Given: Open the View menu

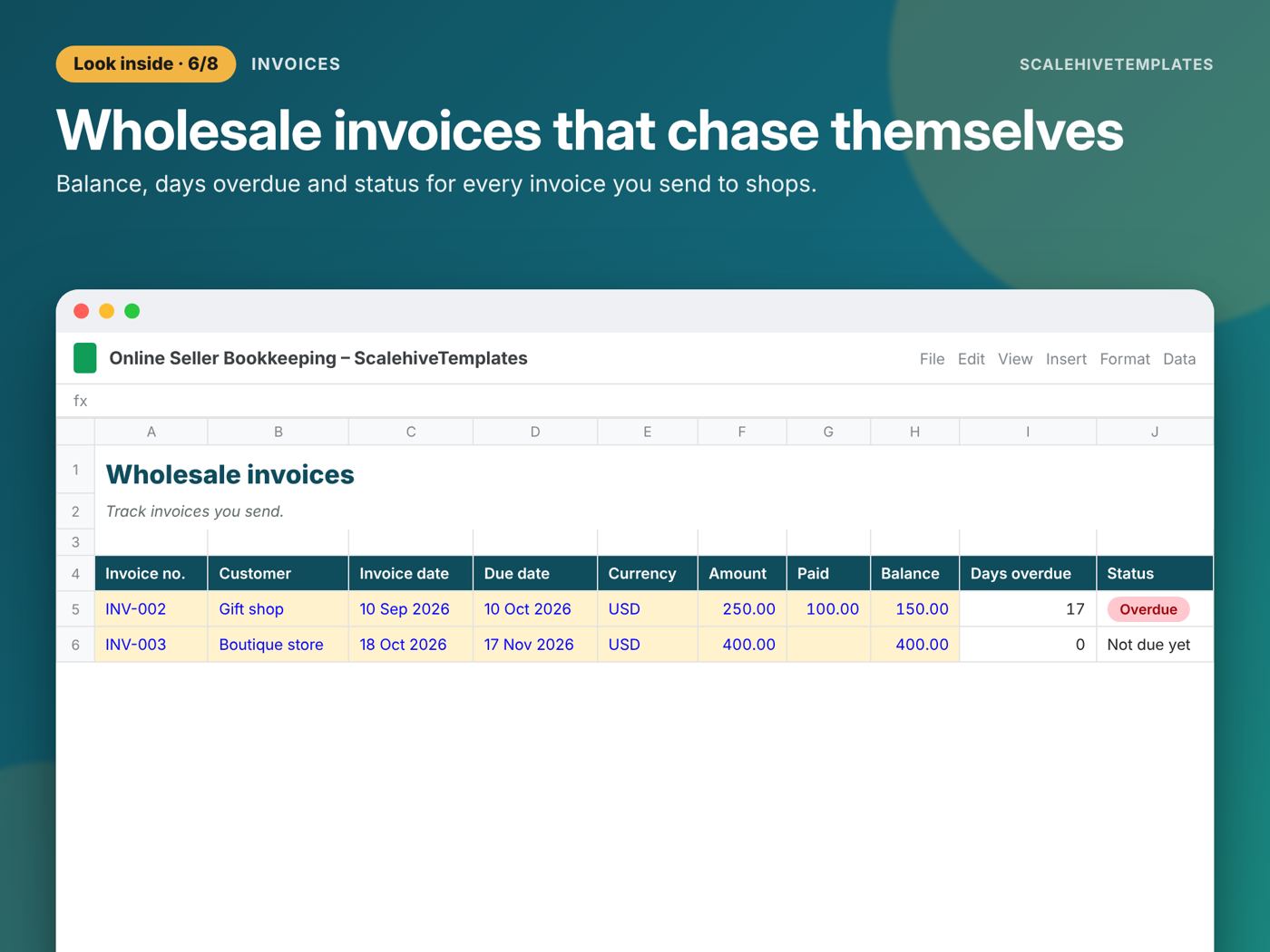Looking at the screenshot, I should pyautogui.click(x=1015, y=359).
